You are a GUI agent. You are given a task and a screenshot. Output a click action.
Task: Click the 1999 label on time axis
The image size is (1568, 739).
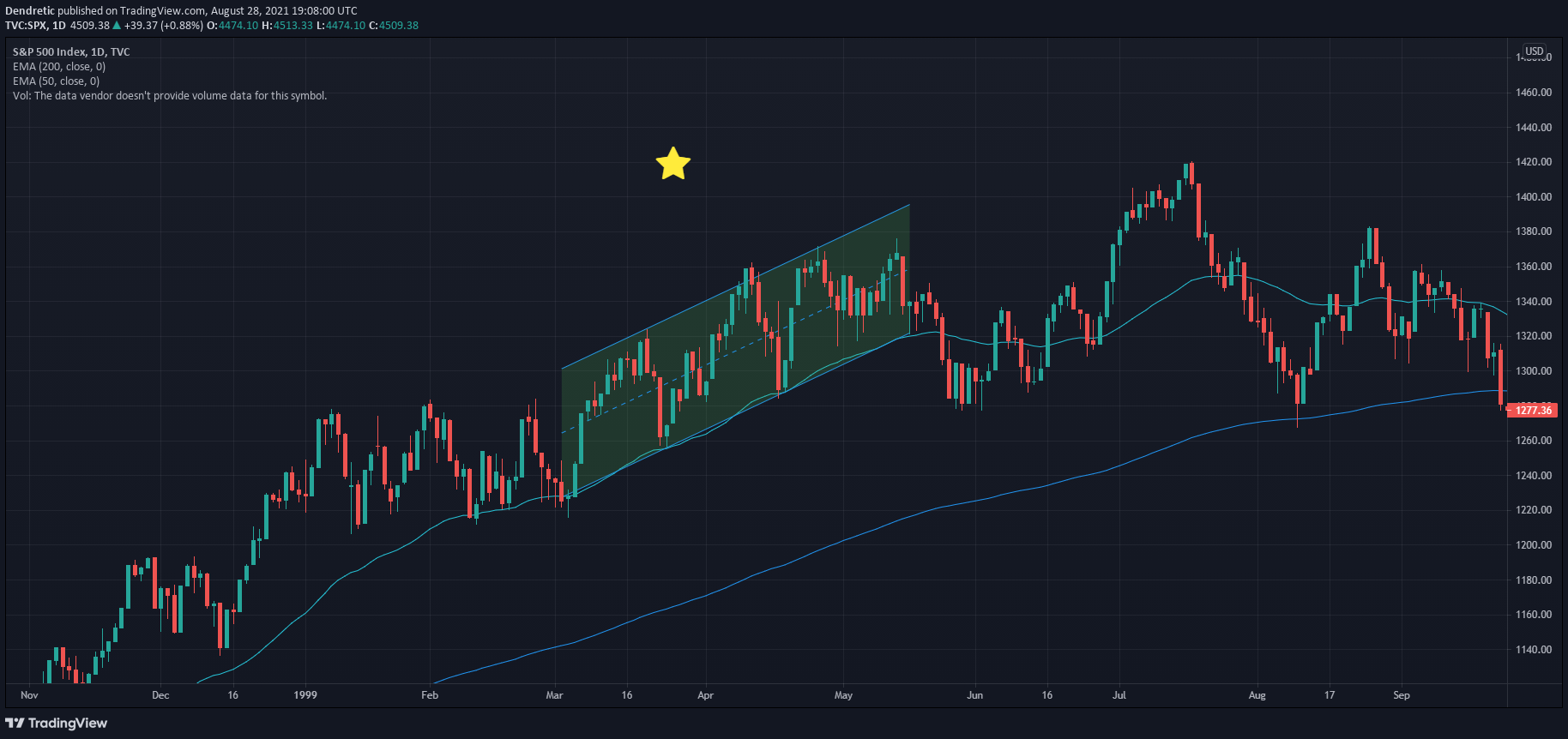(305, 695)
